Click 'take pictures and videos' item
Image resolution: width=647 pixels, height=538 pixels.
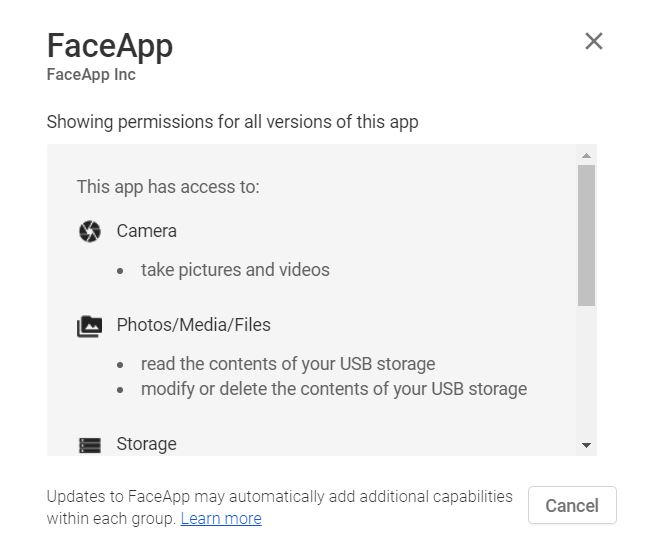click(x=235, y=270)
